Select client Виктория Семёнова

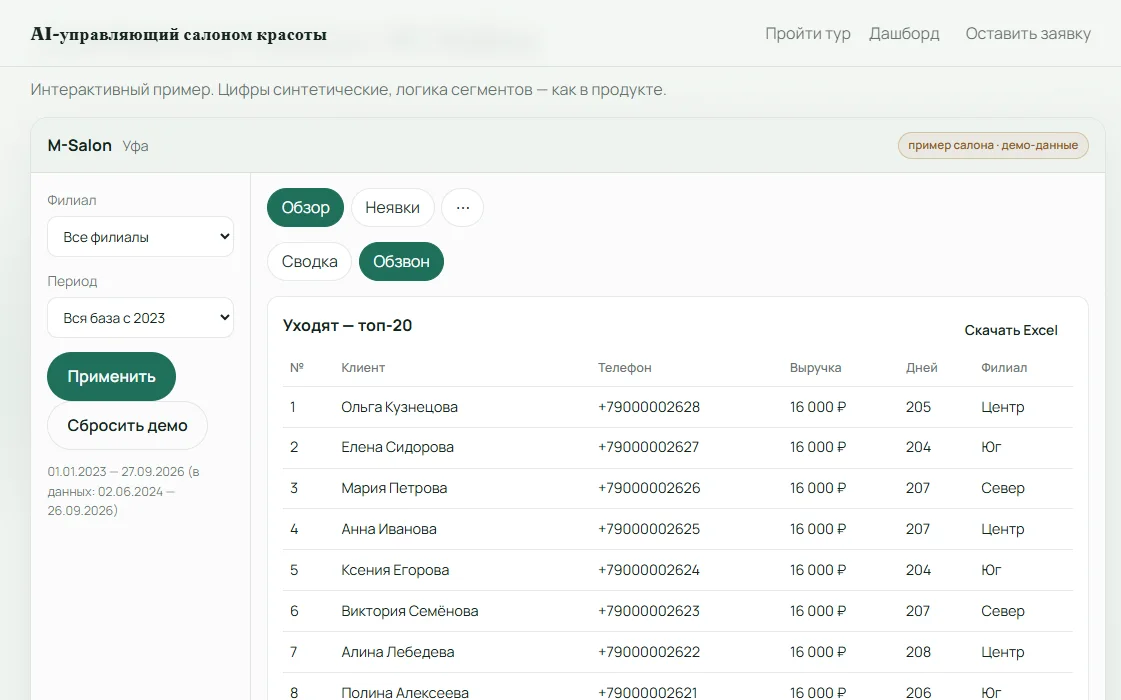click(410, 611)
